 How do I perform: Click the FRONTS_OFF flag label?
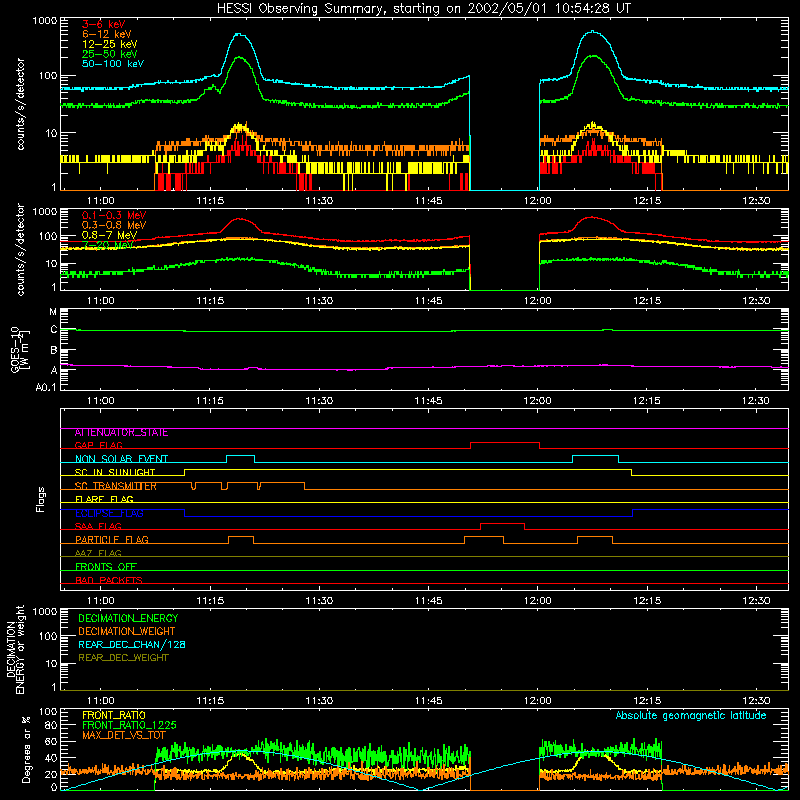[106, 567]
